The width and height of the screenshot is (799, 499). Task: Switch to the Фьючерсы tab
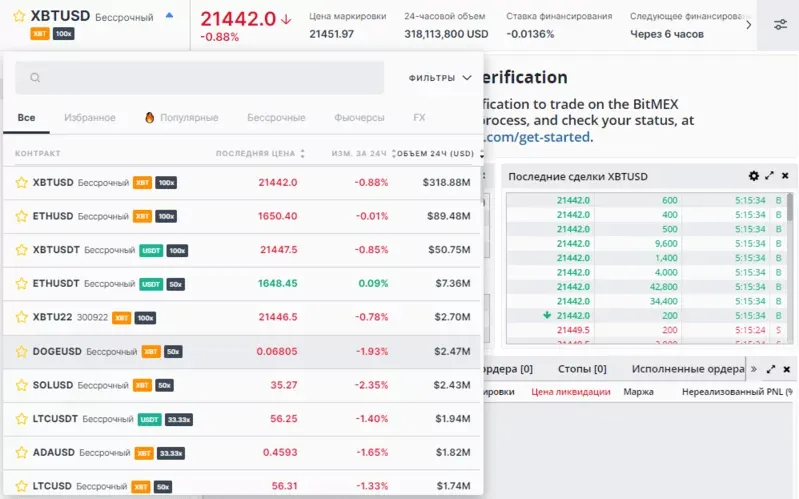point(359,118)
